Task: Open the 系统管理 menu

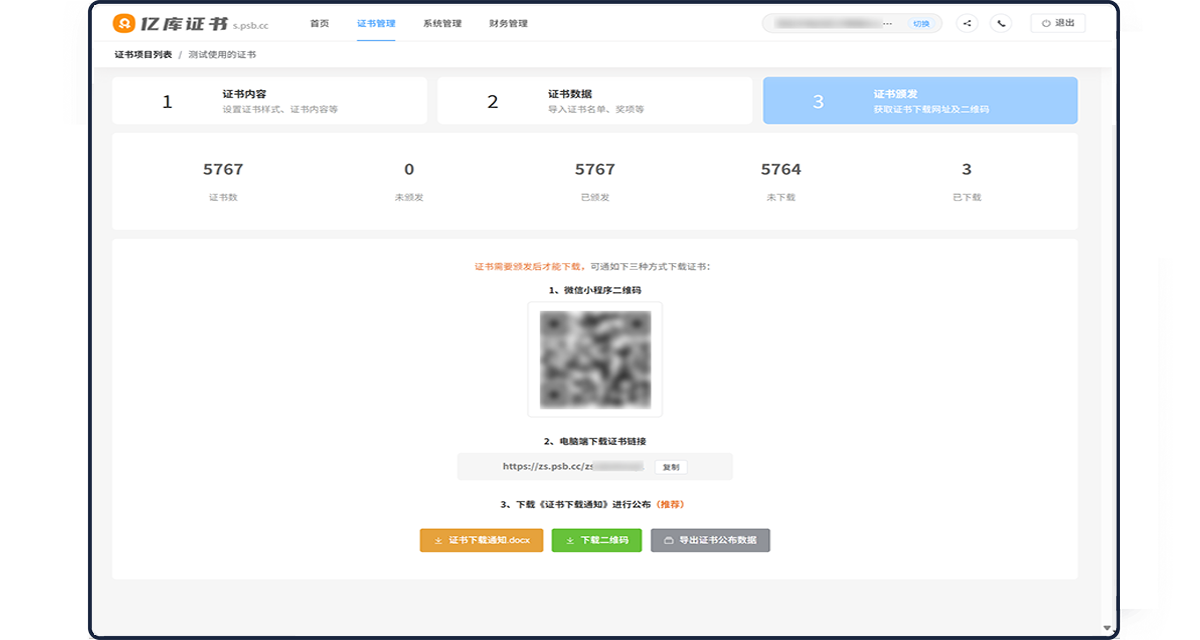Action: 442,23
